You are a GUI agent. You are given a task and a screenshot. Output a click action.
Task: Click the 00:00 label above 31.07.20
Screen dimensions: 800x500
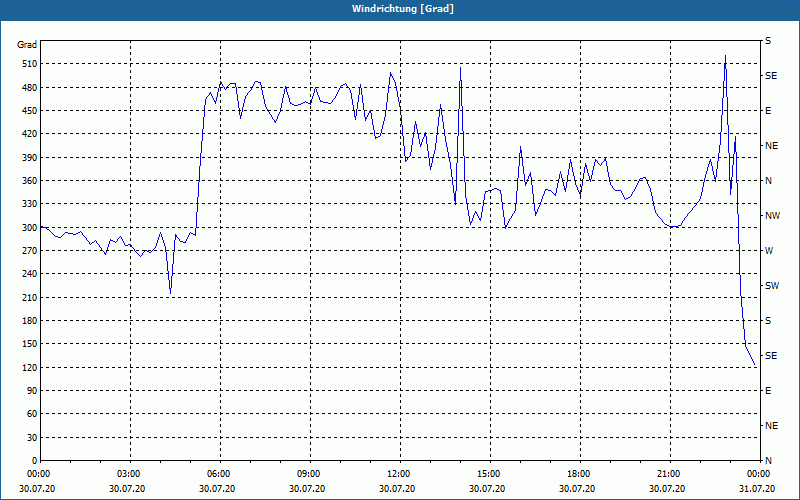coord(758,474)
